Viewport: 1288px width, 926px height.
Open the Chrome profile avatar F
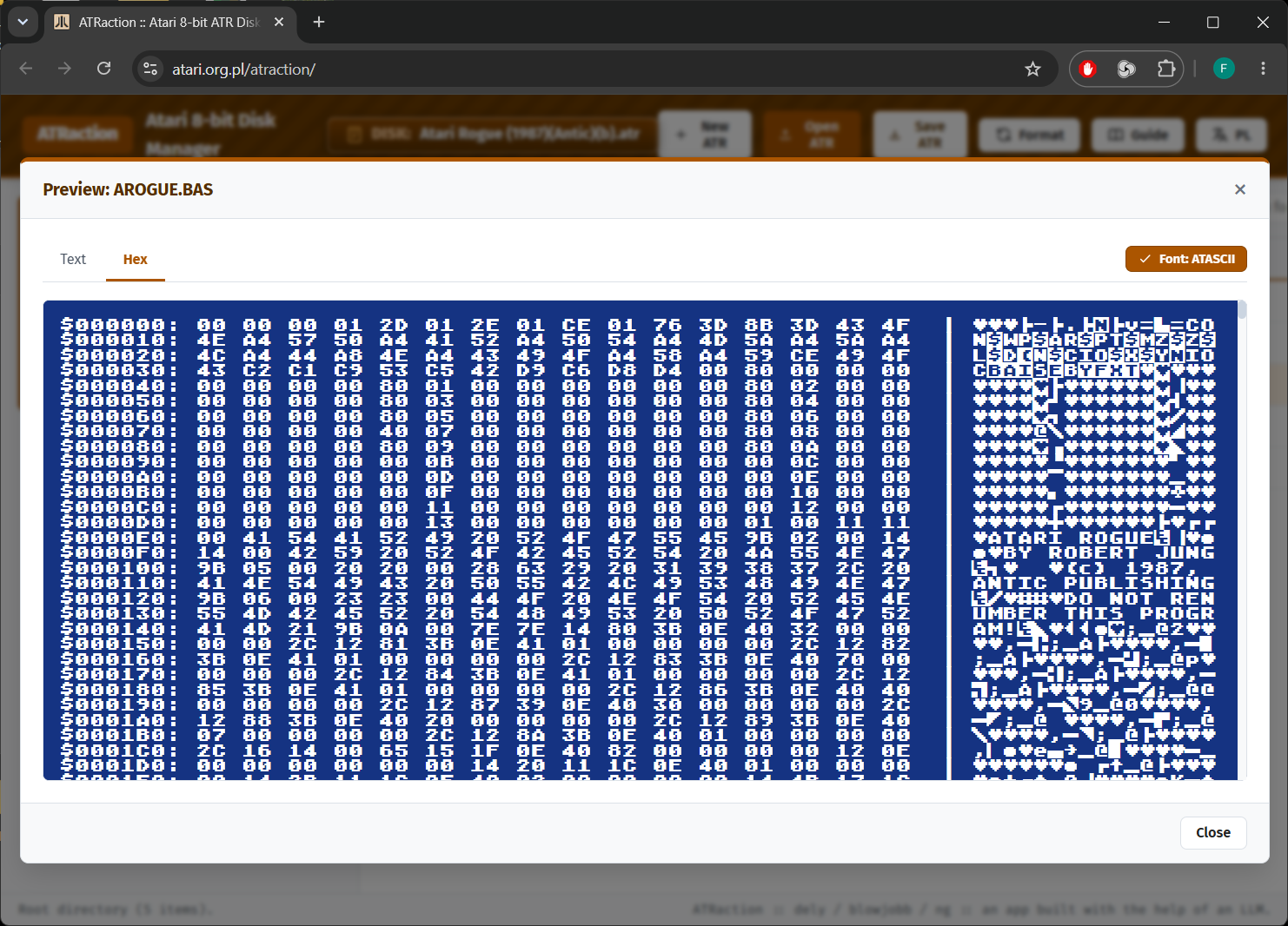coord(1224,69)
